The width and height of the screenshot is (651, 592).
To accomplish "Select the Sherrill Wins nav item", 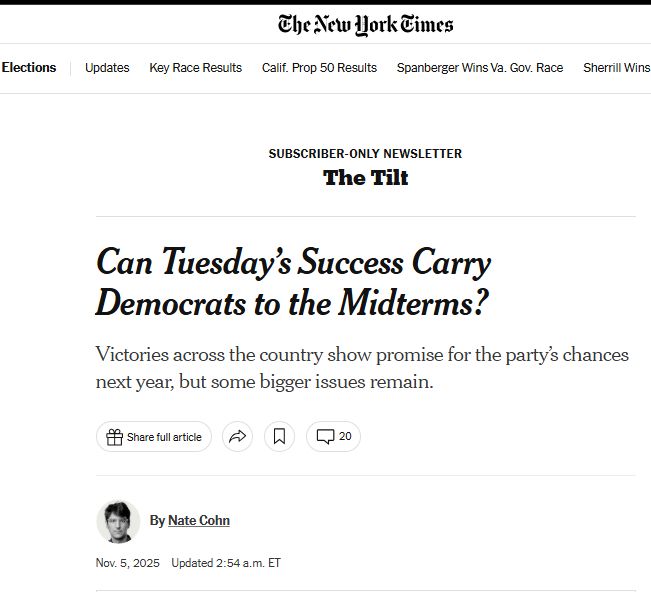I will pos(616,68).
